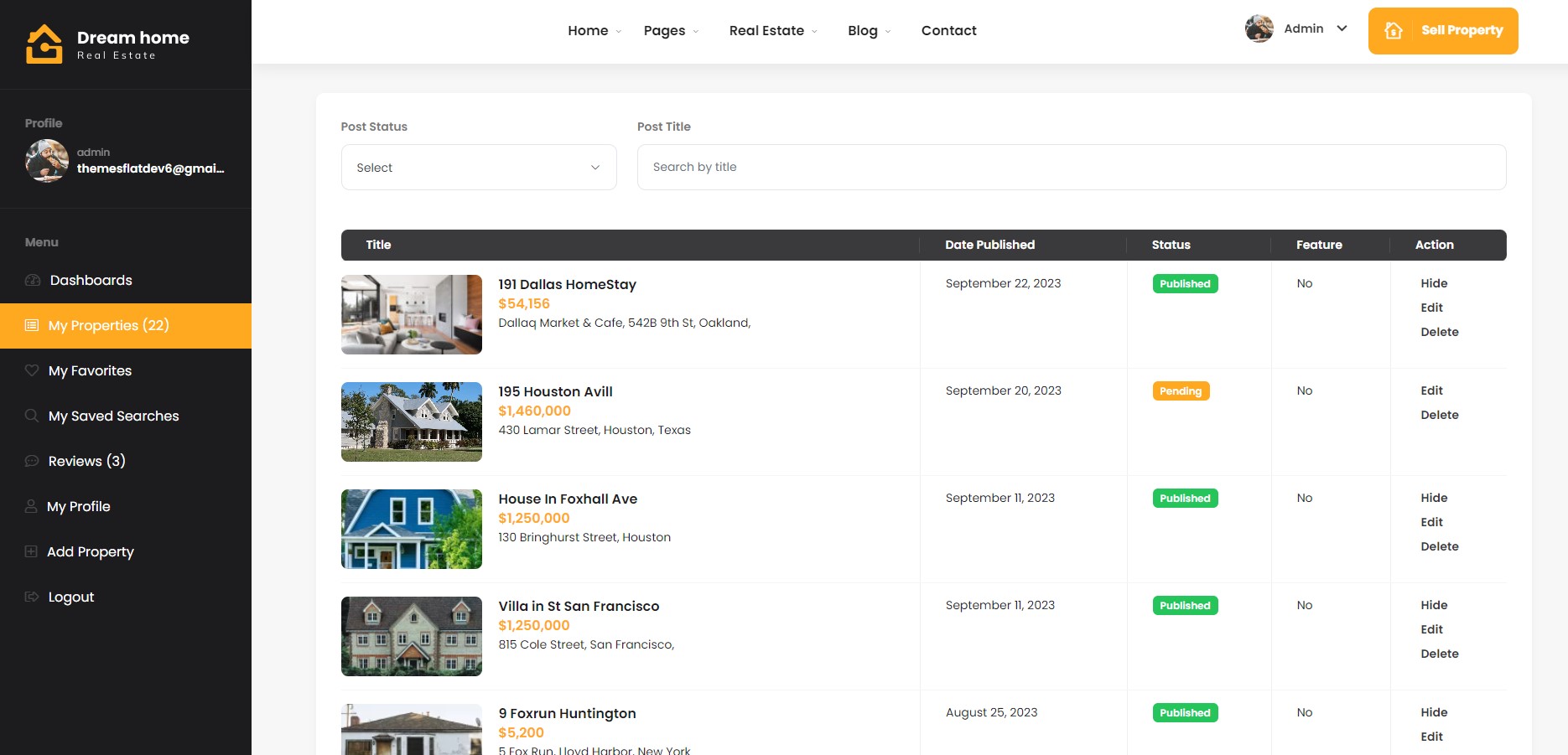Image resolution: width=1568 pixels, height=755 pixels.
Task: Click the chat bubble icon beside Reviews
Action: [x=32, y=461]
